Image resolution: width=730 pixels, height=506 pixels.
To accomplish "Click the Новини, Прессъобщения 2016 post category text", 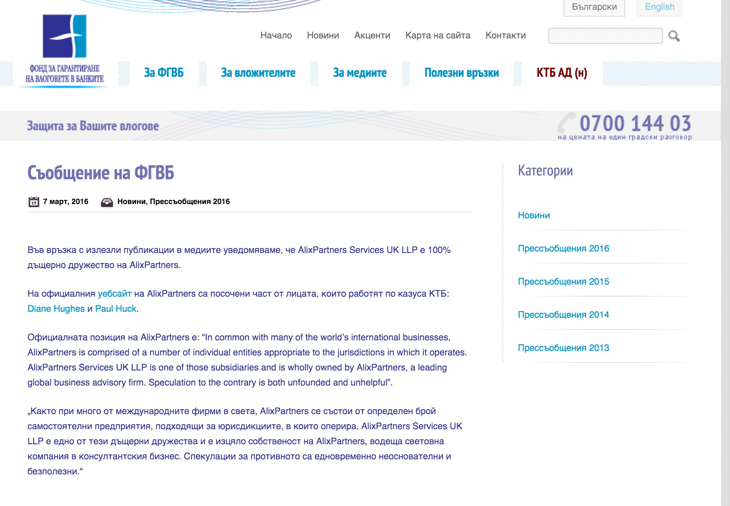I will pyautogui.click(x=174, y=202).
